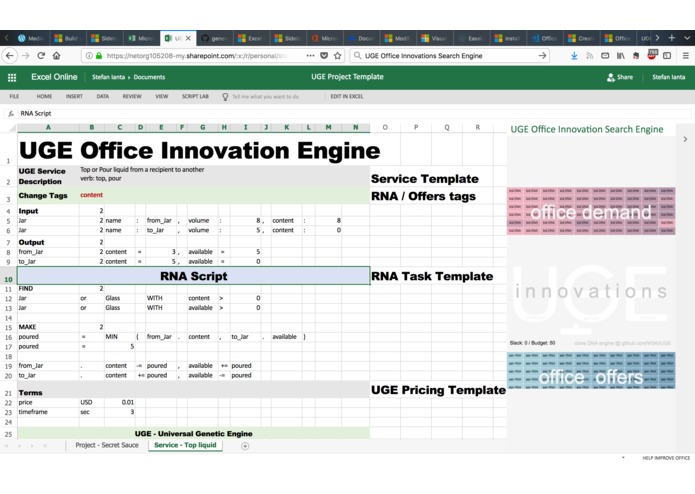
Task: Click the office demand pink grid
Action: tap(591, 211)
